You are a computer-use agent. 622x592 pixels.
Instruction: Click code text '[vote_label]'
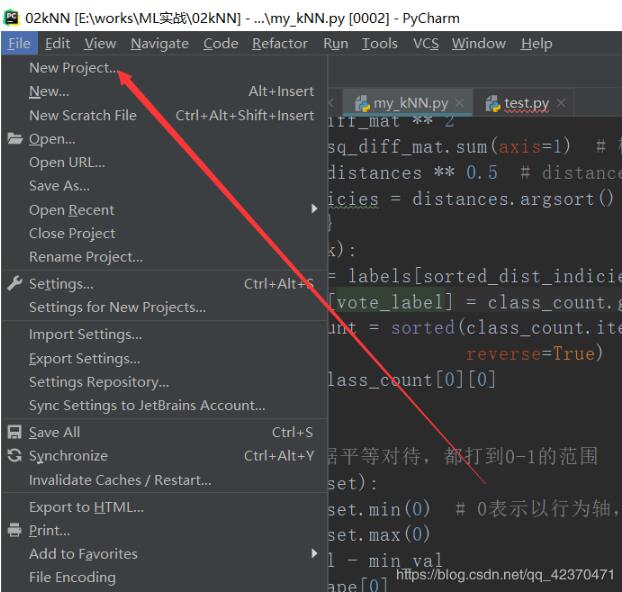coord(390,302)
